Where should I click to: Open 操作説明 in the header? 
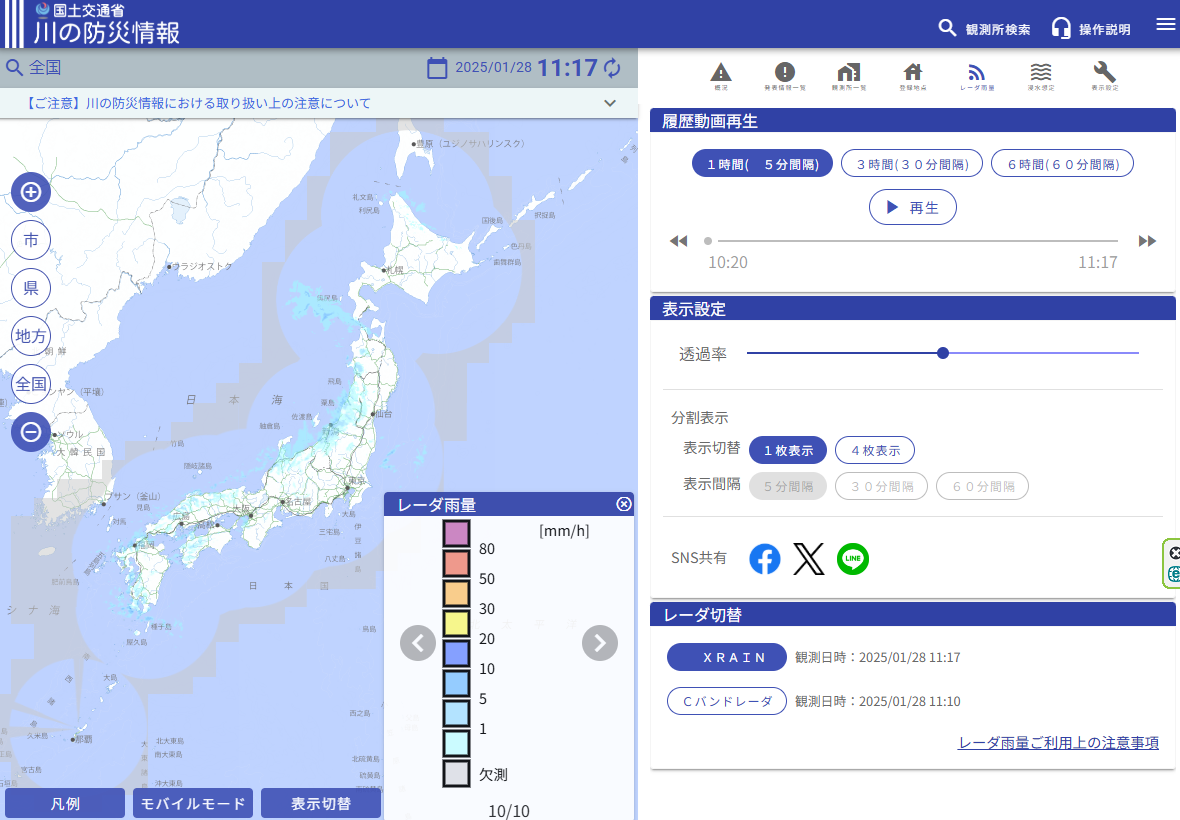point(1091,29)
